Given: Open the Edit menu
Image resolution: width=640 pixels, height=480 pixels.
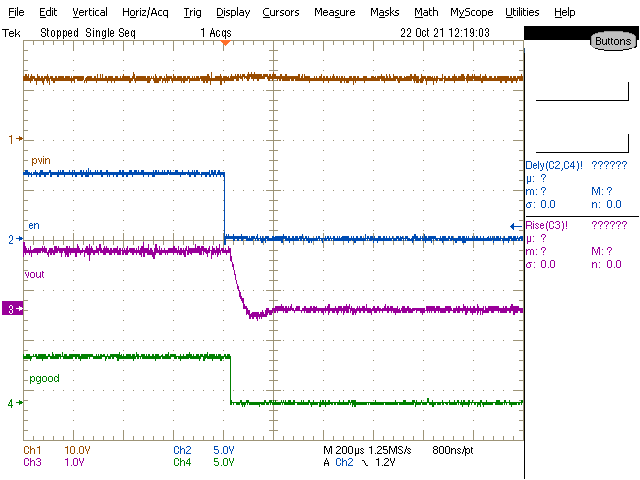Looking at the screenshot, I should coord(48,12).
